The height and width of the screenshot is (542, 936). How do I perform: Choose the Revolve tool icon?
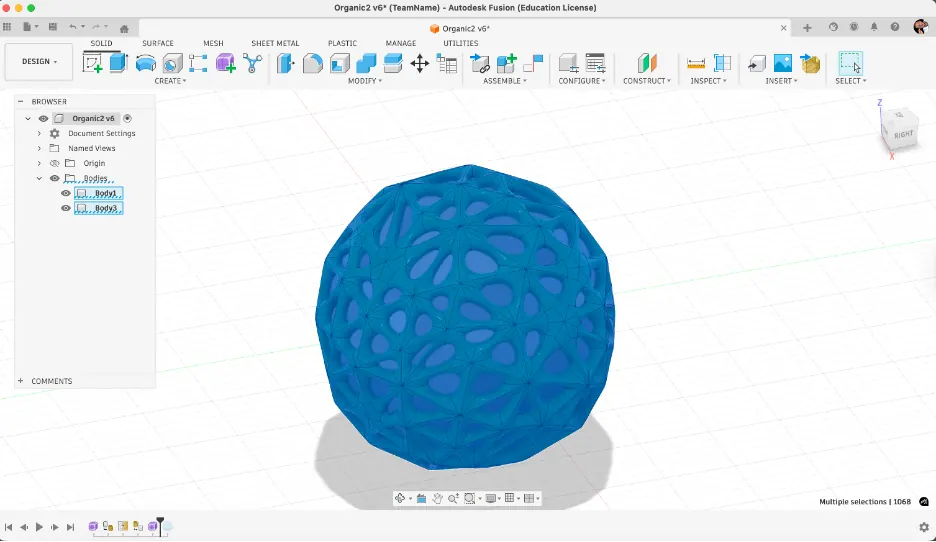[146, 63]
